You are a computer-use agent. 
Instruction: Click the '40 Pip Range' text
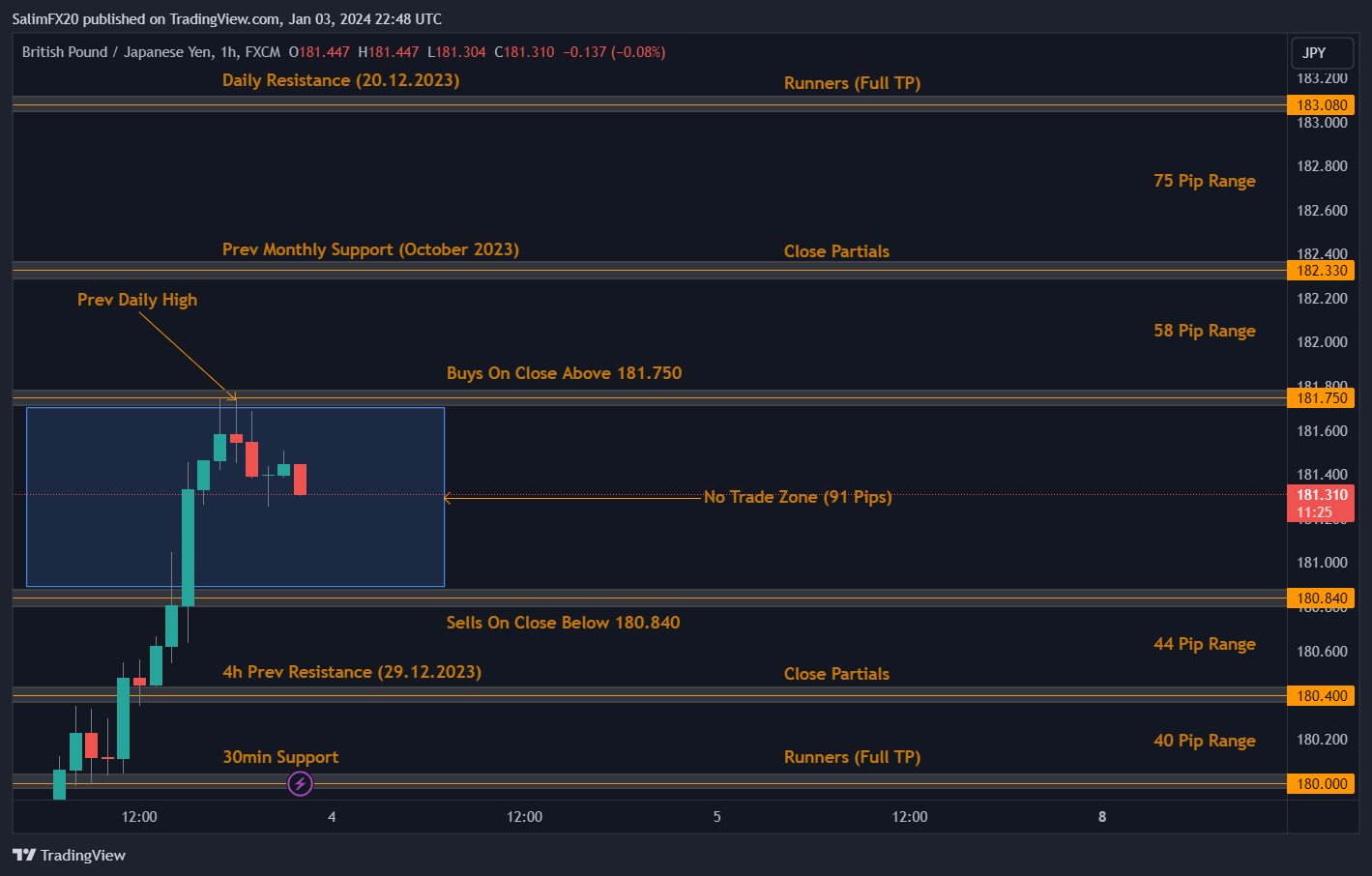tap(1205, 741)
